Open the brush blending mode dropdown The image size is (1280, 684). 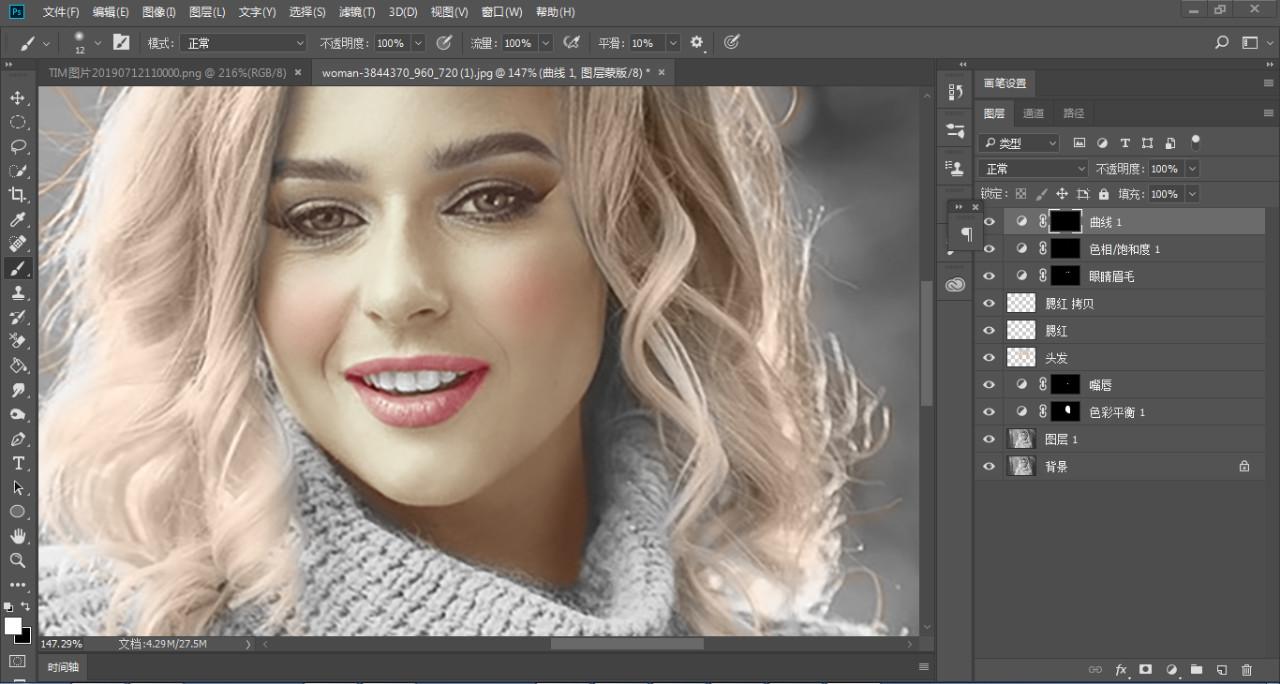coord(243,43)
